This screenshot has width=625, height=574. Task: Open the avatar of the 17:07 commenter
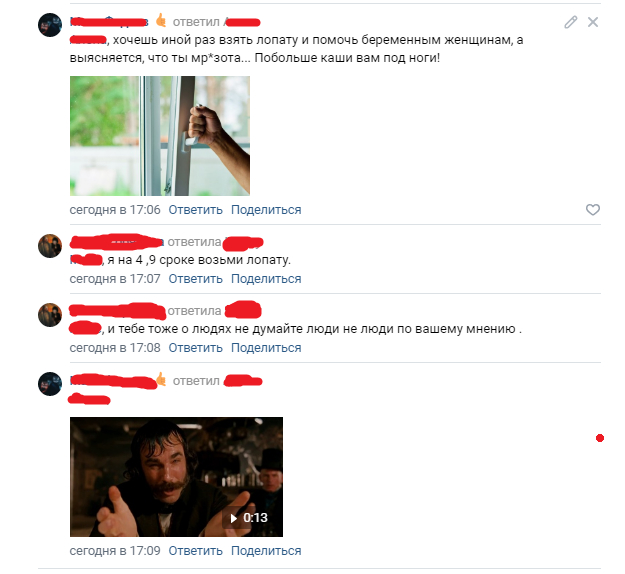(x=50, y=246)
